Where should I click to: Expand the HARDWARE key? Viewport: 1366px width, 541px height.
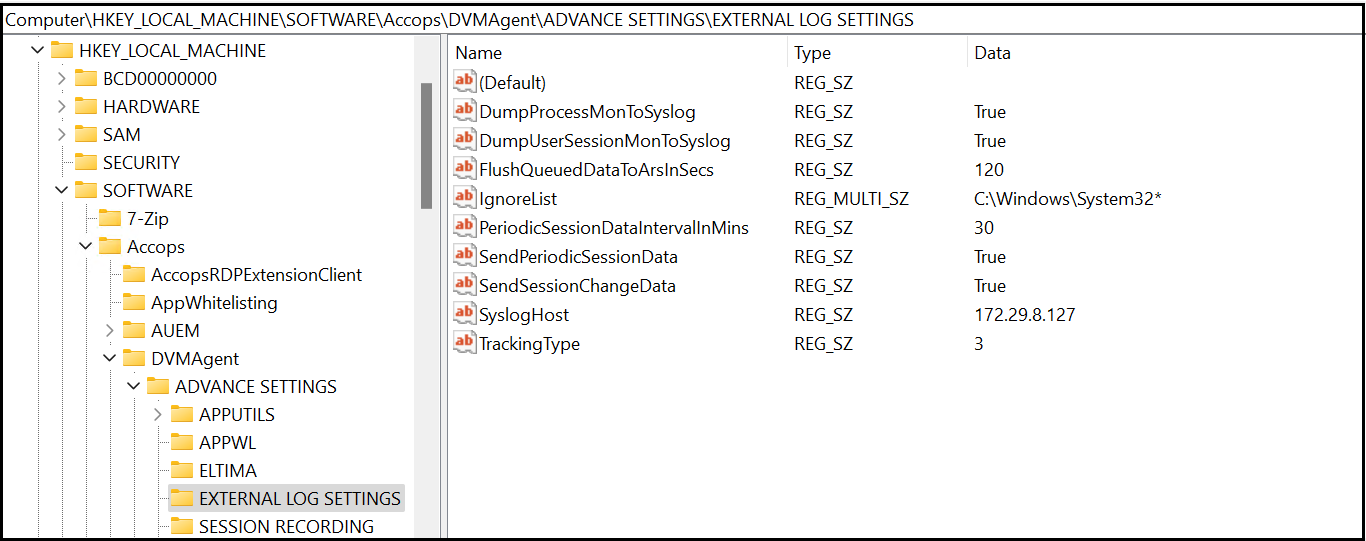point(62,106)
